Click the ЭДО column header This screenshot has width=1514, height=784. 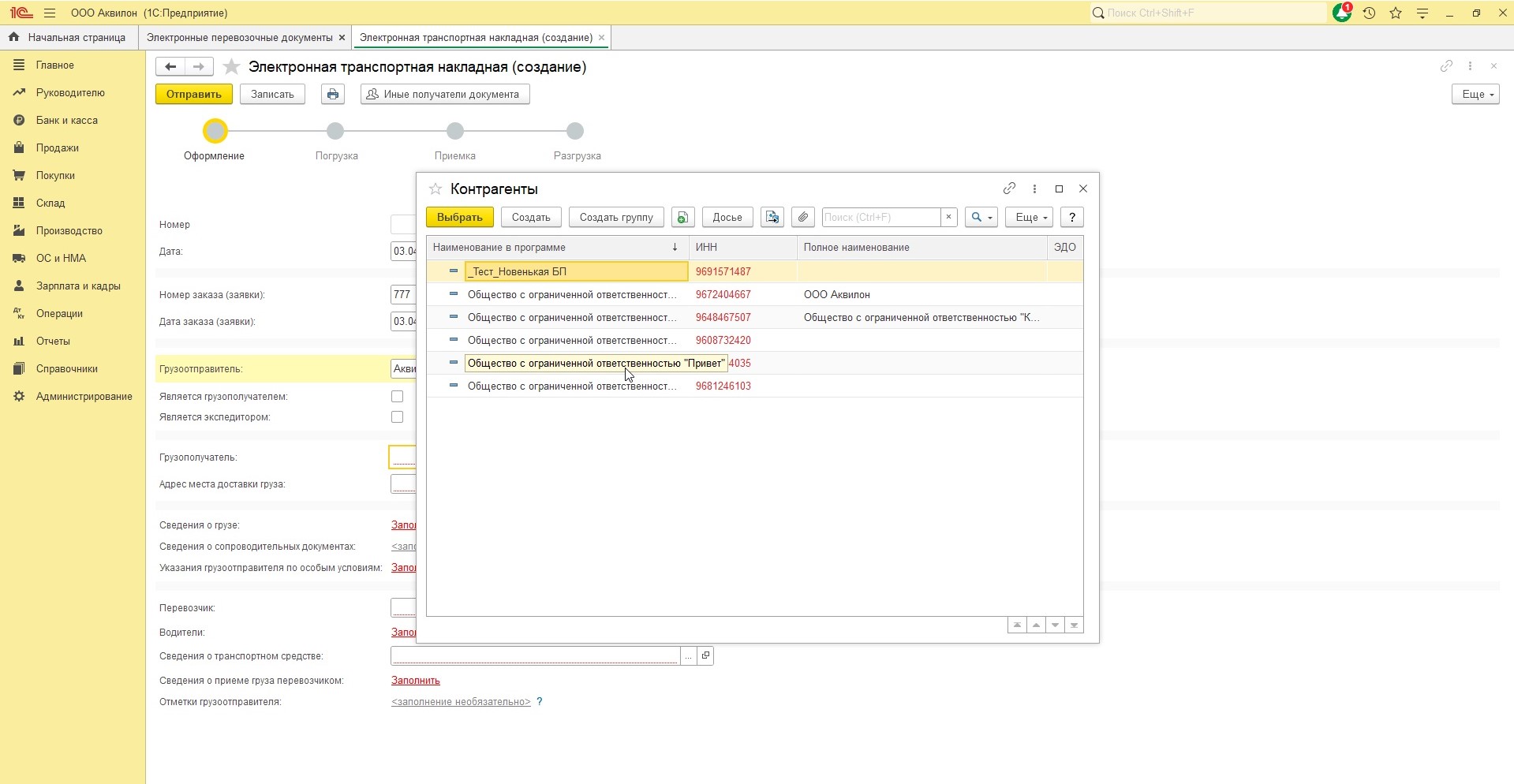1065,247
